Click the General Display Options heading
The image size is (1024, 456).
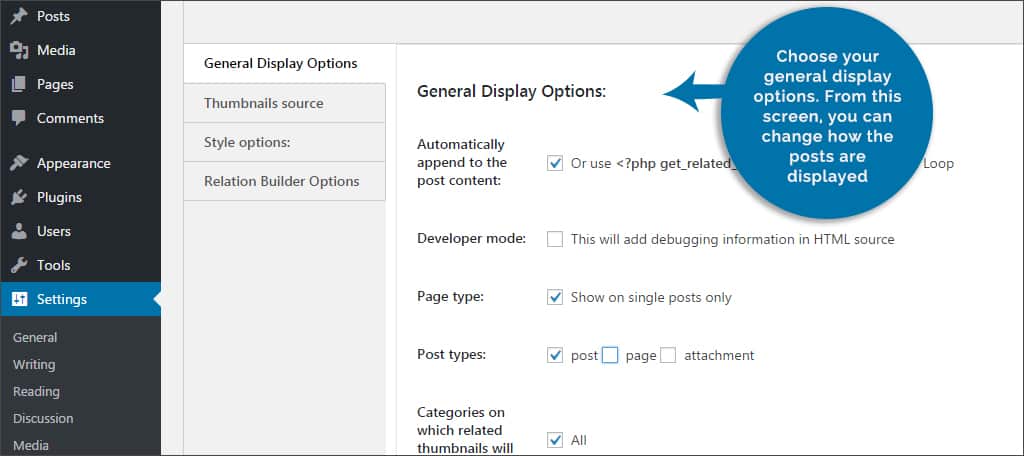click(x=511, y=91)
